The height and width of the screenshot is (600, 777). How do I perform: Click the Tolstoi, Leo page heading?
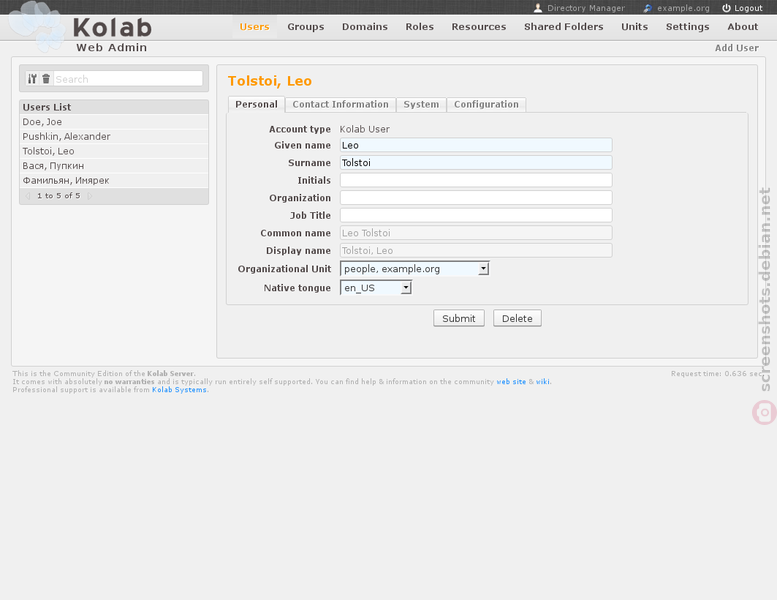click(270, 81)
